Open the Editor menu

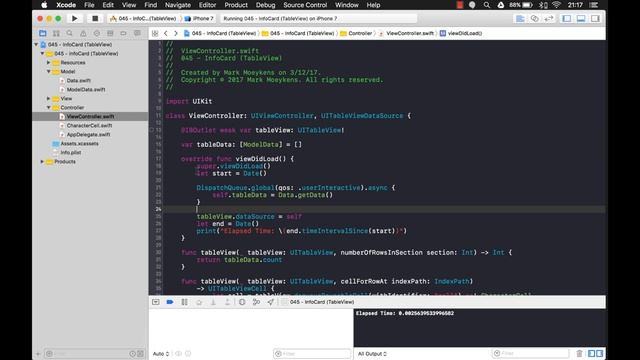coord(207,5)
